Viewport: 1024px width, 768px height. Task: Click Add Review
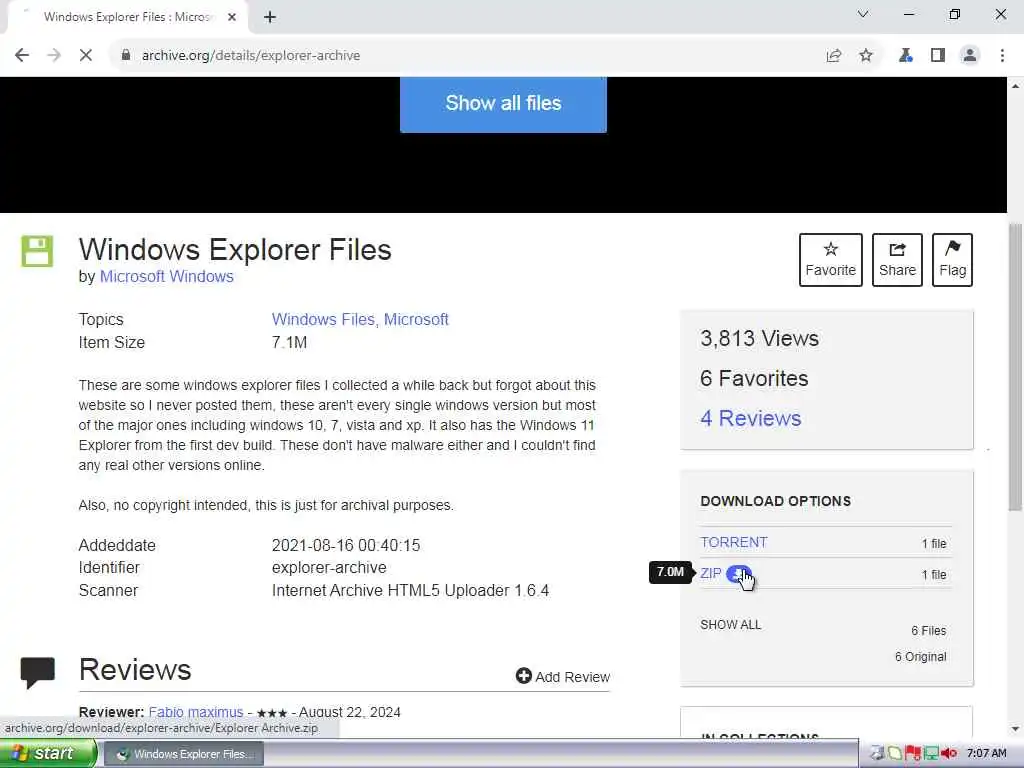pos(563,677)
